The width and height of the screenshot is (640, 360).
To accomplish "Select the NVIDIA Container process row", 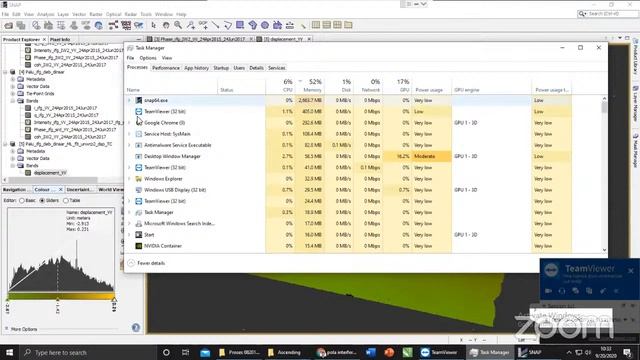I will pyautogui.click(x=349, y=246).
